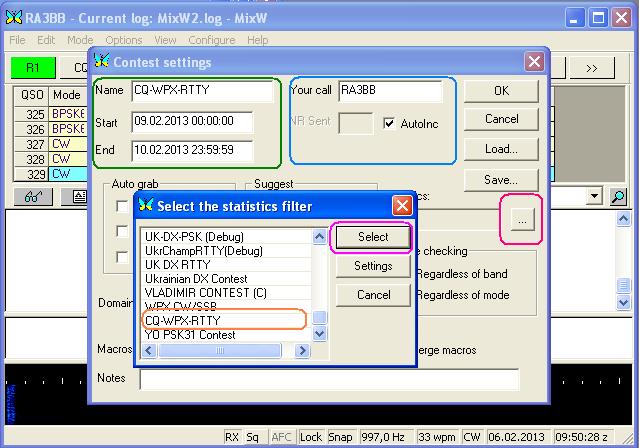Close the Select the statistics filter dialog
This screenshot has width=639, height=448.
(x=402, y=206)
